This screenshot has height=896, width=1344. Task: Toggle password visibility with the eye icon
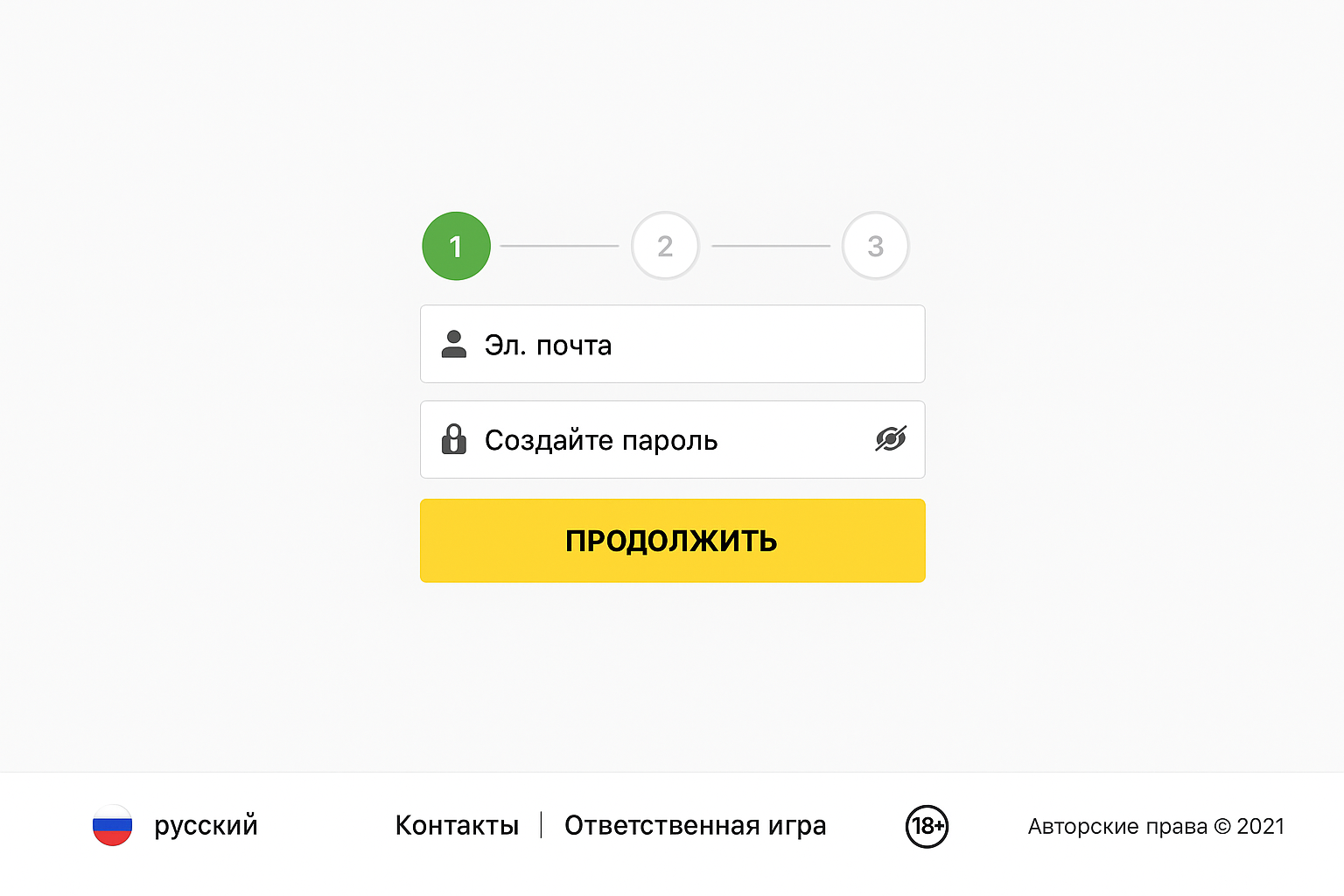pyautogui.click(x=891, y=439)
